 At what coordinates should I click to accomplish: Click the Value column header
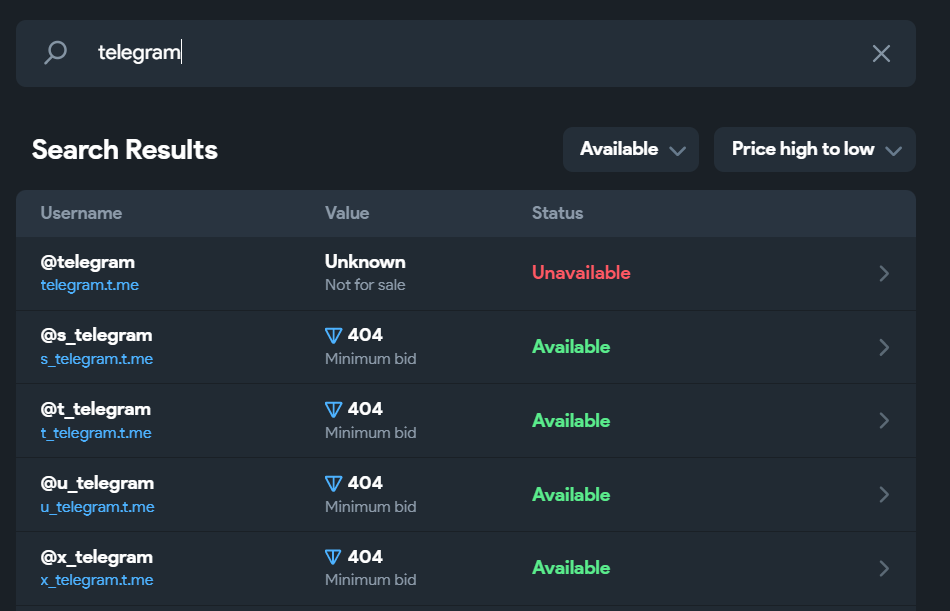tap(347, 213)
